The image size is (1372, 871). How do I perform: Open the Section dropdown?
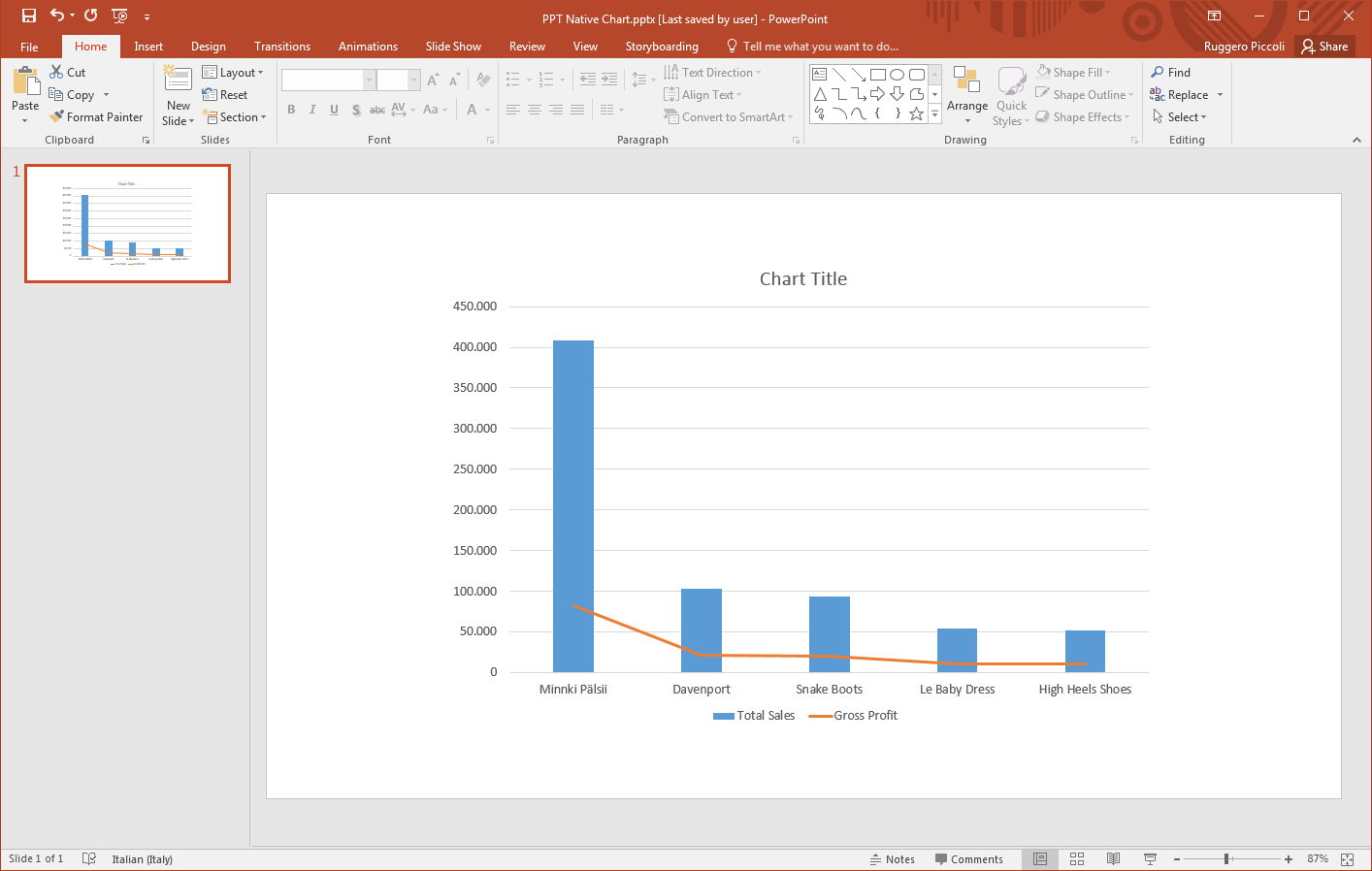click(x=234, y=117)
